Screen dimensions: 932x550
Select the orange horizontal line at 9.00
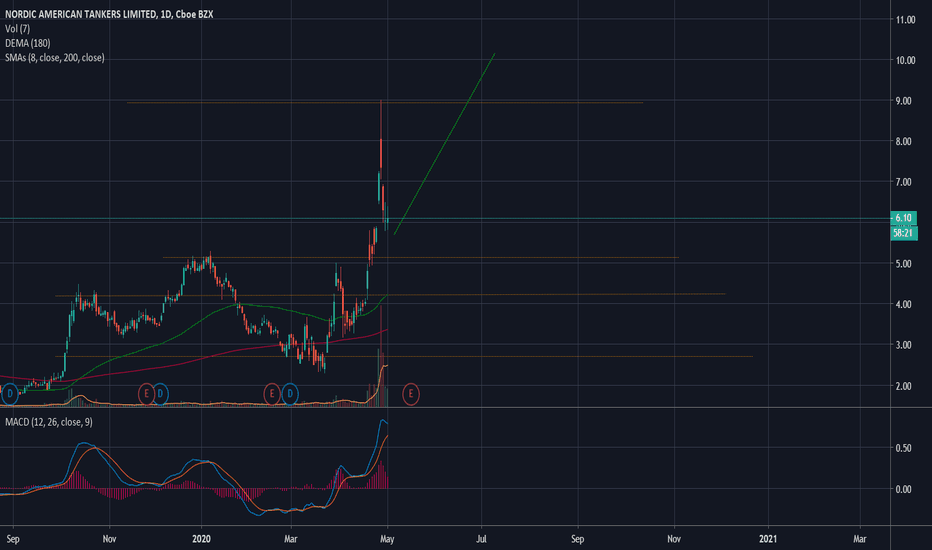pos(385,103)
